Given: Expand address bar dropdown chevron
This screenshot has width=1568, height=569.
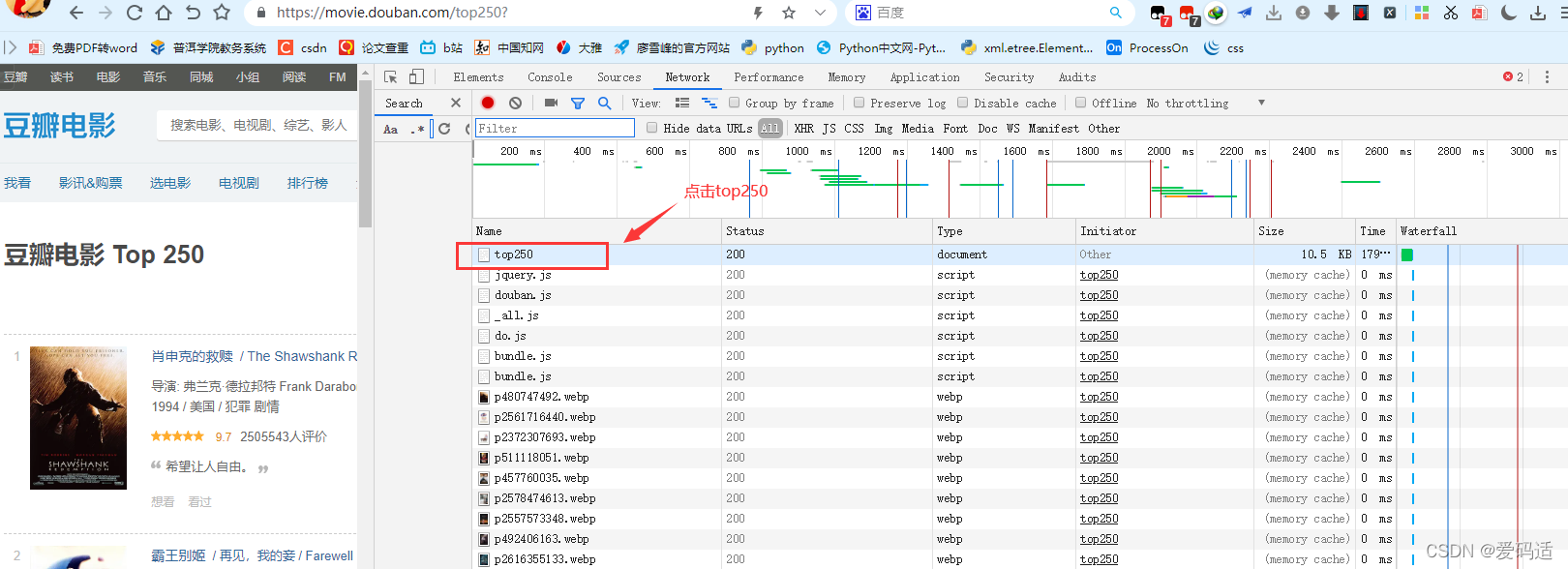Looking at the screenshot, I should pos(820,13).
